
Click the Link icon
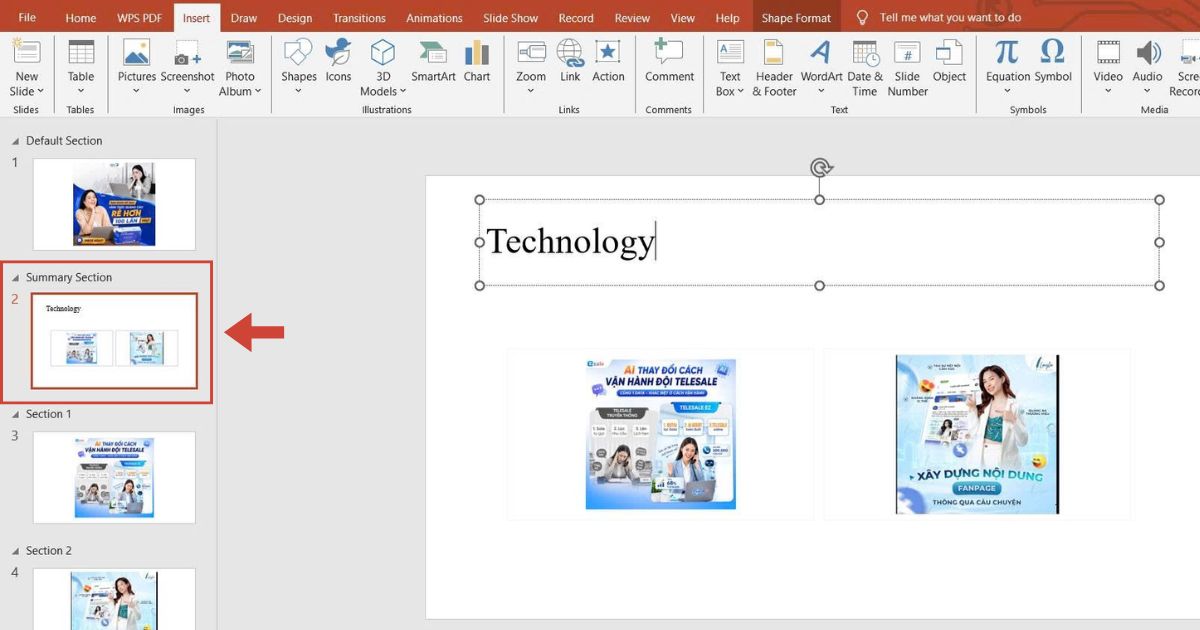[570, 52]
